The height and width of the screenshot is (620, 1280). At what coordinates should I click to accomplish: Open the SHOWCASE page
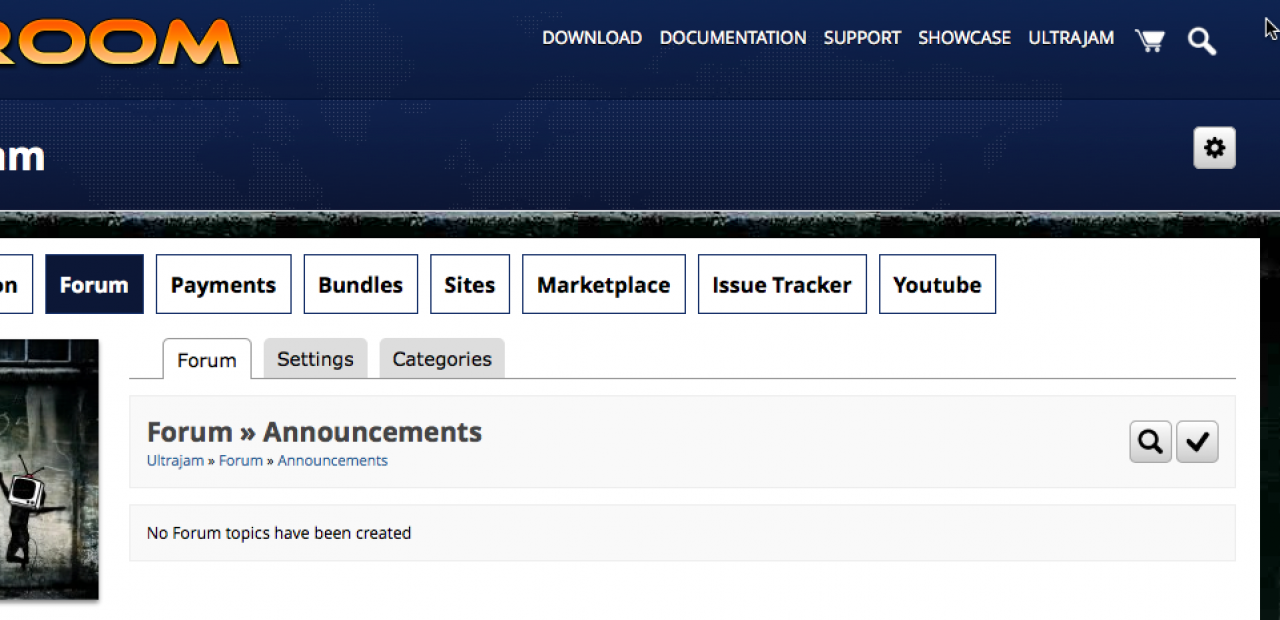click(964, 38)
